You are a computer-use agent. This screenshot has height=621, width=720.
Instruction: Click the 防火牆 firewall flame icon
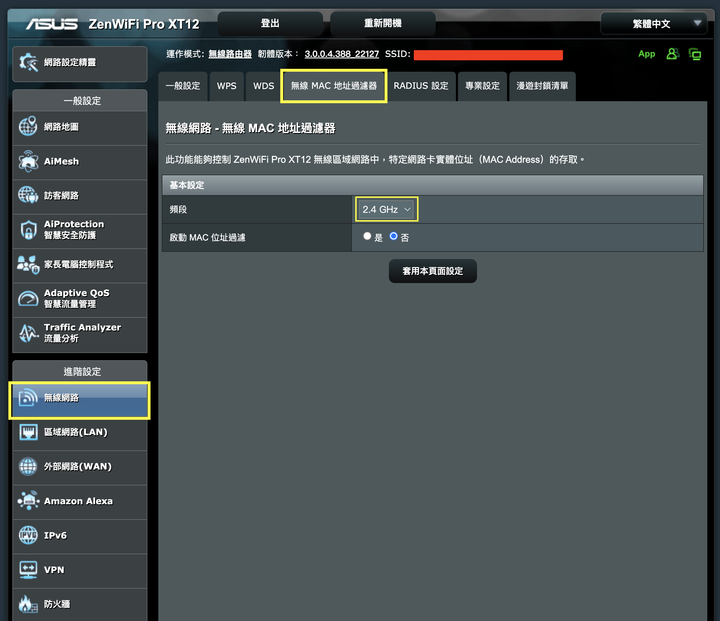coord(28,604)
